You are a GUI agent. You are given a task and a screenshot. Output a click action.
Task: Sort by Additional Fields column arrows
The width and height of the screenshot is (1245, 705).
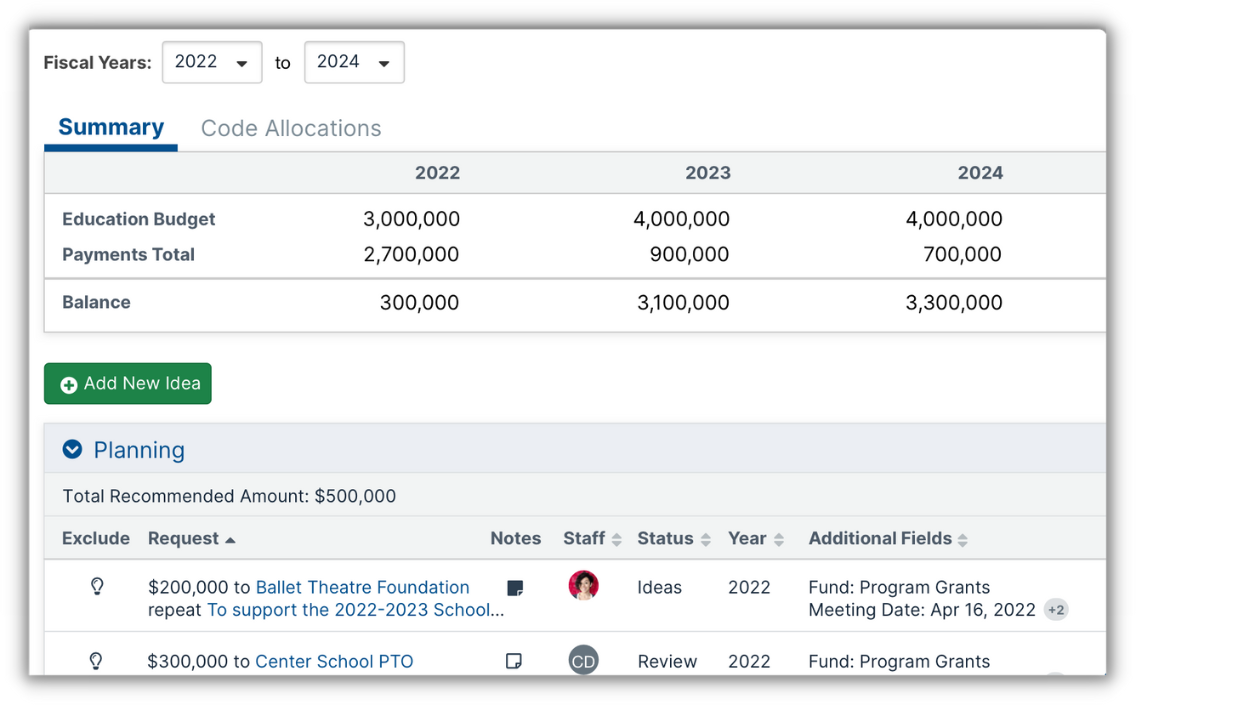coord(962,540)
